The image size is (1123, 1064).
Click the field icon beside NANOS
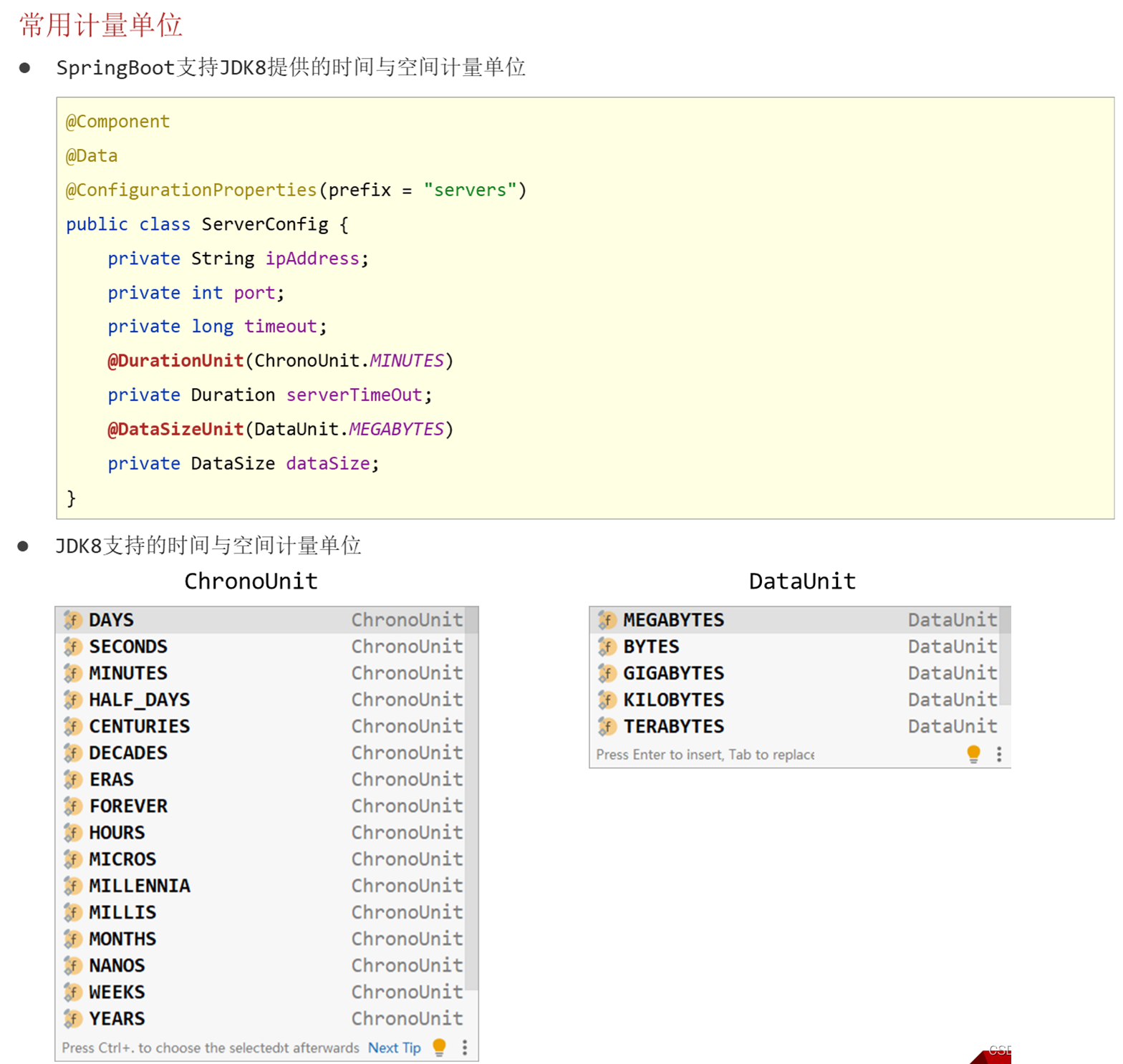pyautogui.click(x=72, y=964)
